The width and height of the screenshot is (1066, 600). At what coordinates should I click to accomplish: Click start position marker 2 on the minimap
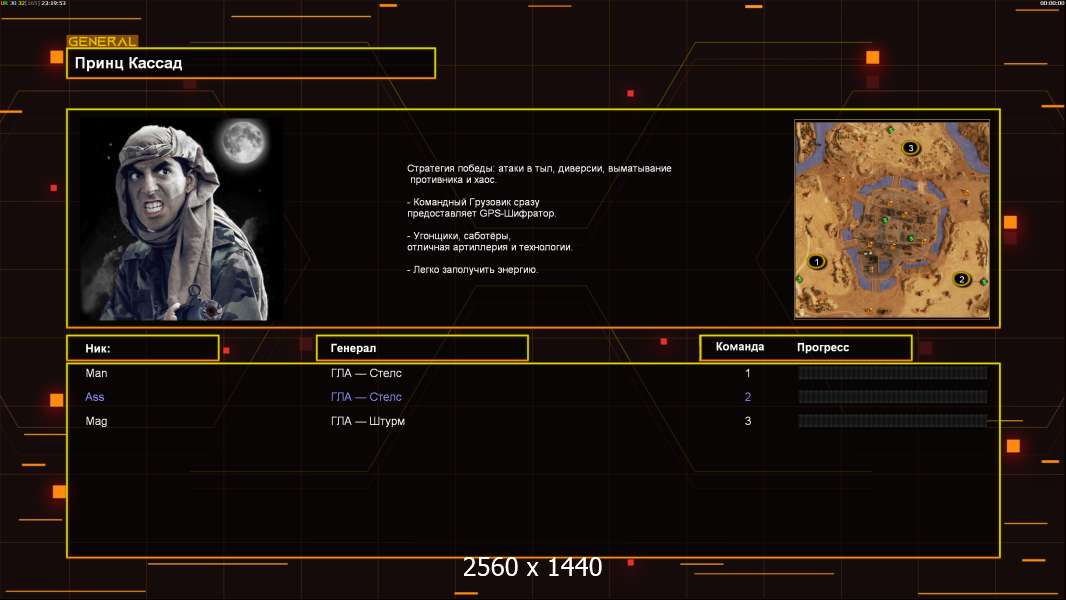tap(962, 279)
